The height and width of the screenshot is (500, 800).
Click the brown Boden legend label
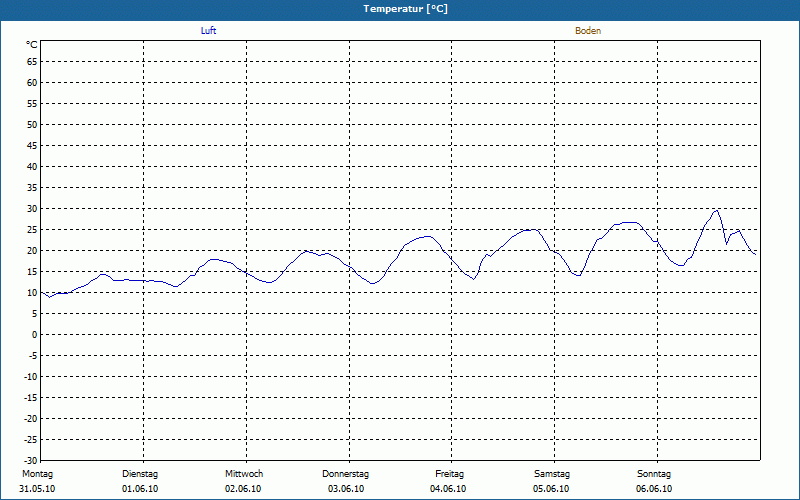point(588,31)
